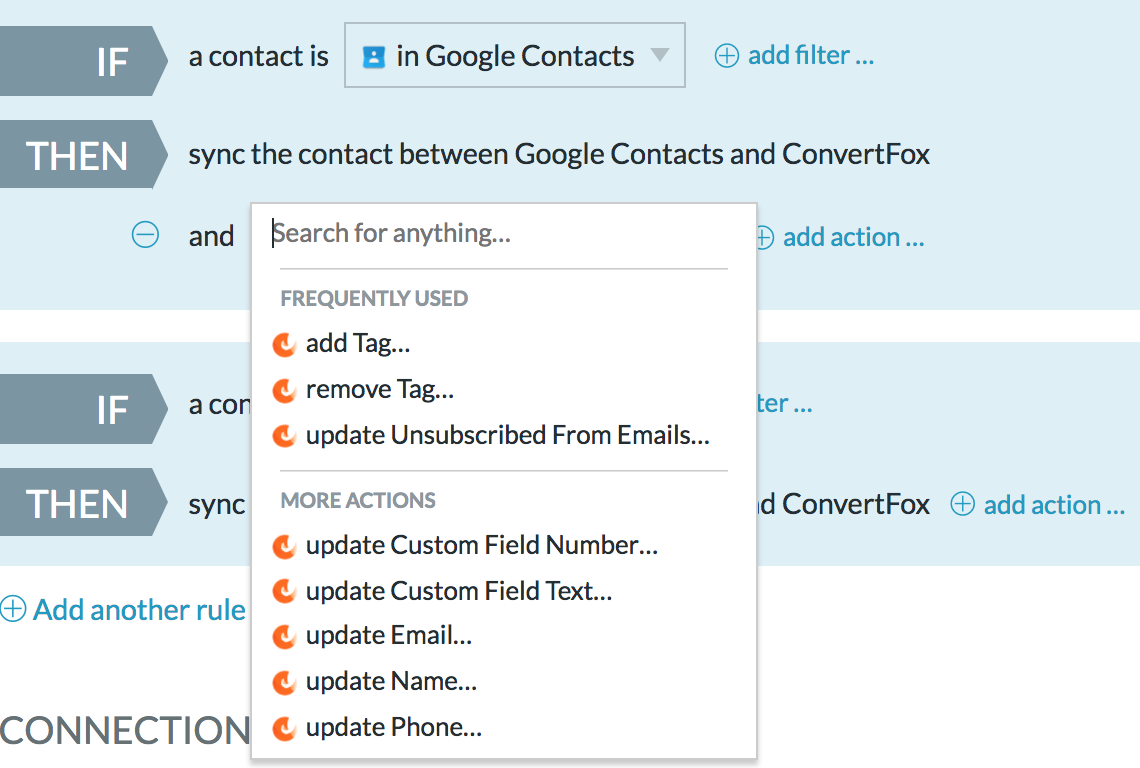
Task: Click the first rule's IF label
Action: (x=84, y=61)
